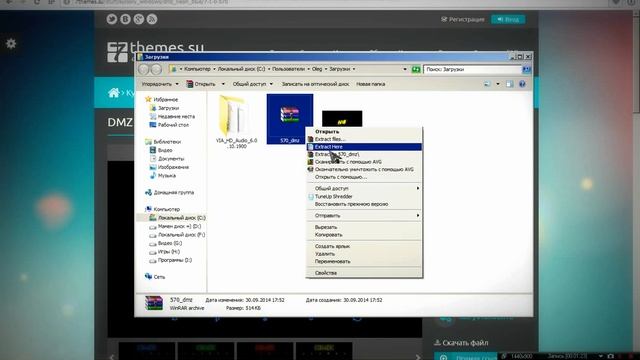Image resolution: width=640 pixels, height=360 pixels.
Task: Click the Explorer help question mark icon
Action: (522, 84)
